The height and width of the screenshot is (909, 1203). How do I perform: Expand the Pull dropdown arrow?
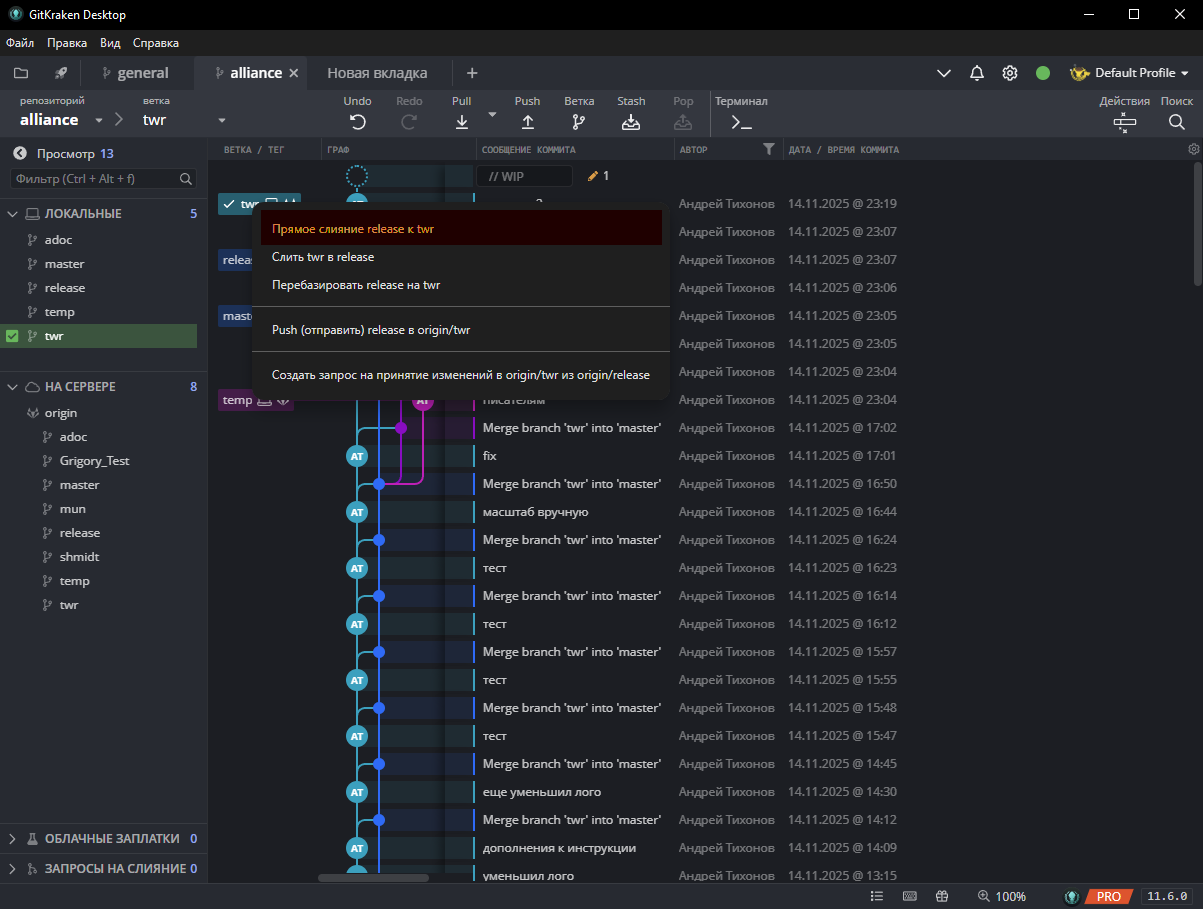tap(490, 114)
